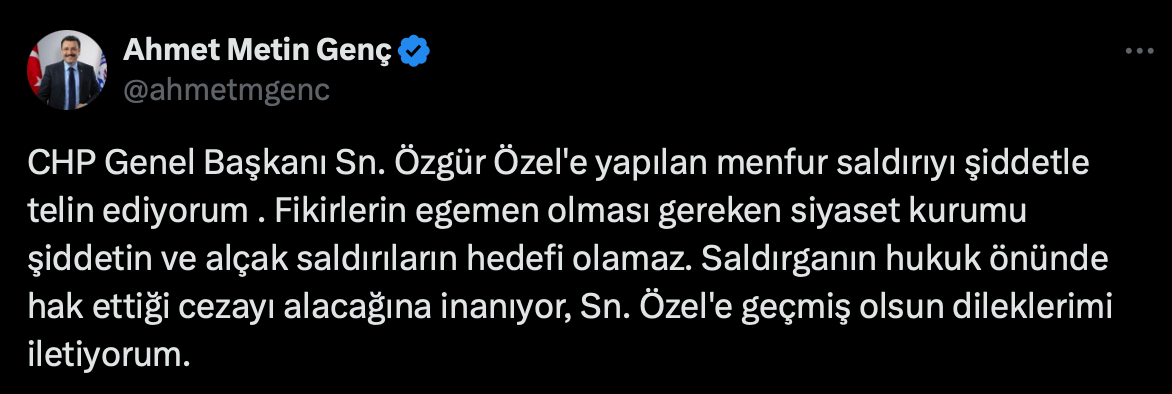Click the display name Ahmet Metin Genç
The height and width of the screenshot is (394, 1172).
point(257,50)
